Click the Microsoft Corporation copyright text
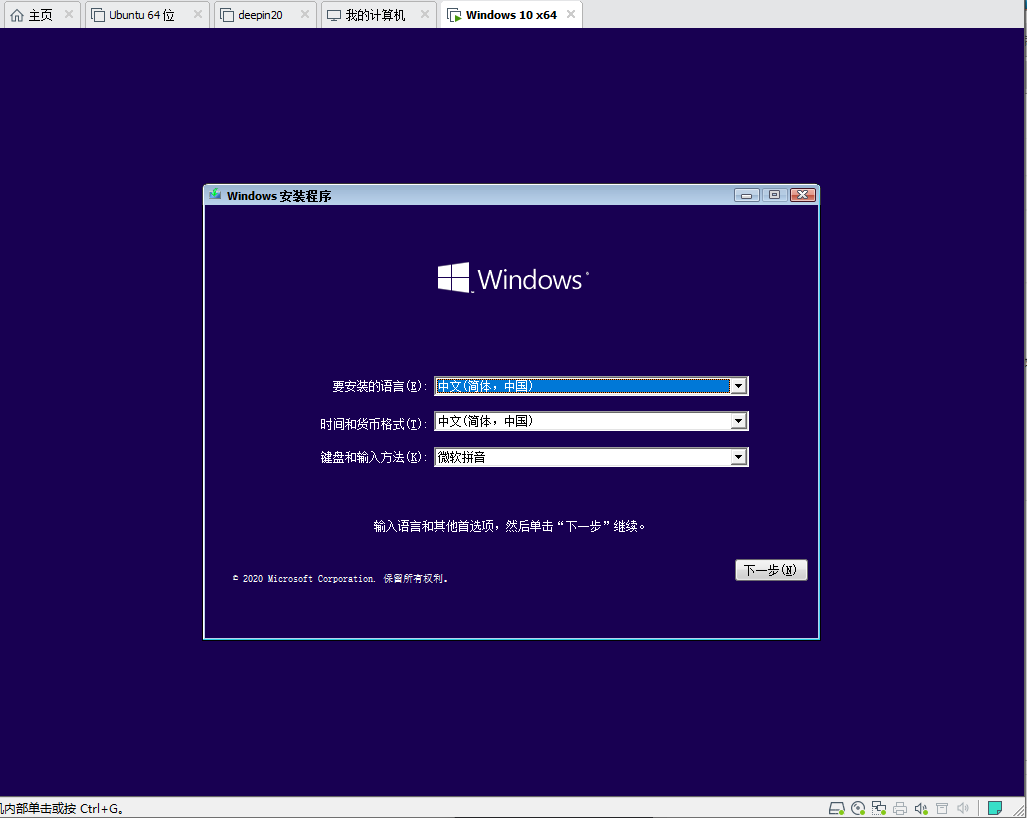1027x818 pixels. [x=340, y=578]
